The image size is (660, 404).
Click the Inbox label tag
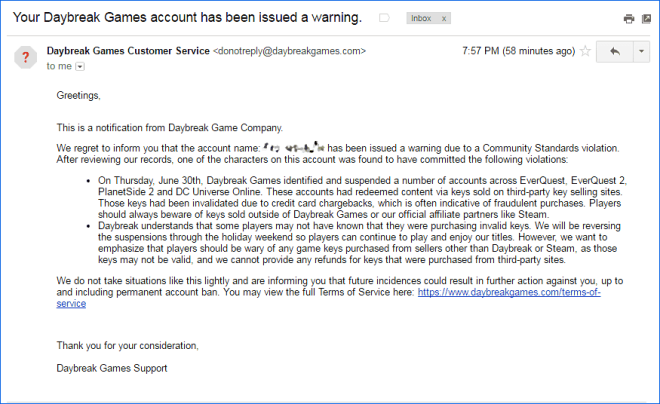421,18
